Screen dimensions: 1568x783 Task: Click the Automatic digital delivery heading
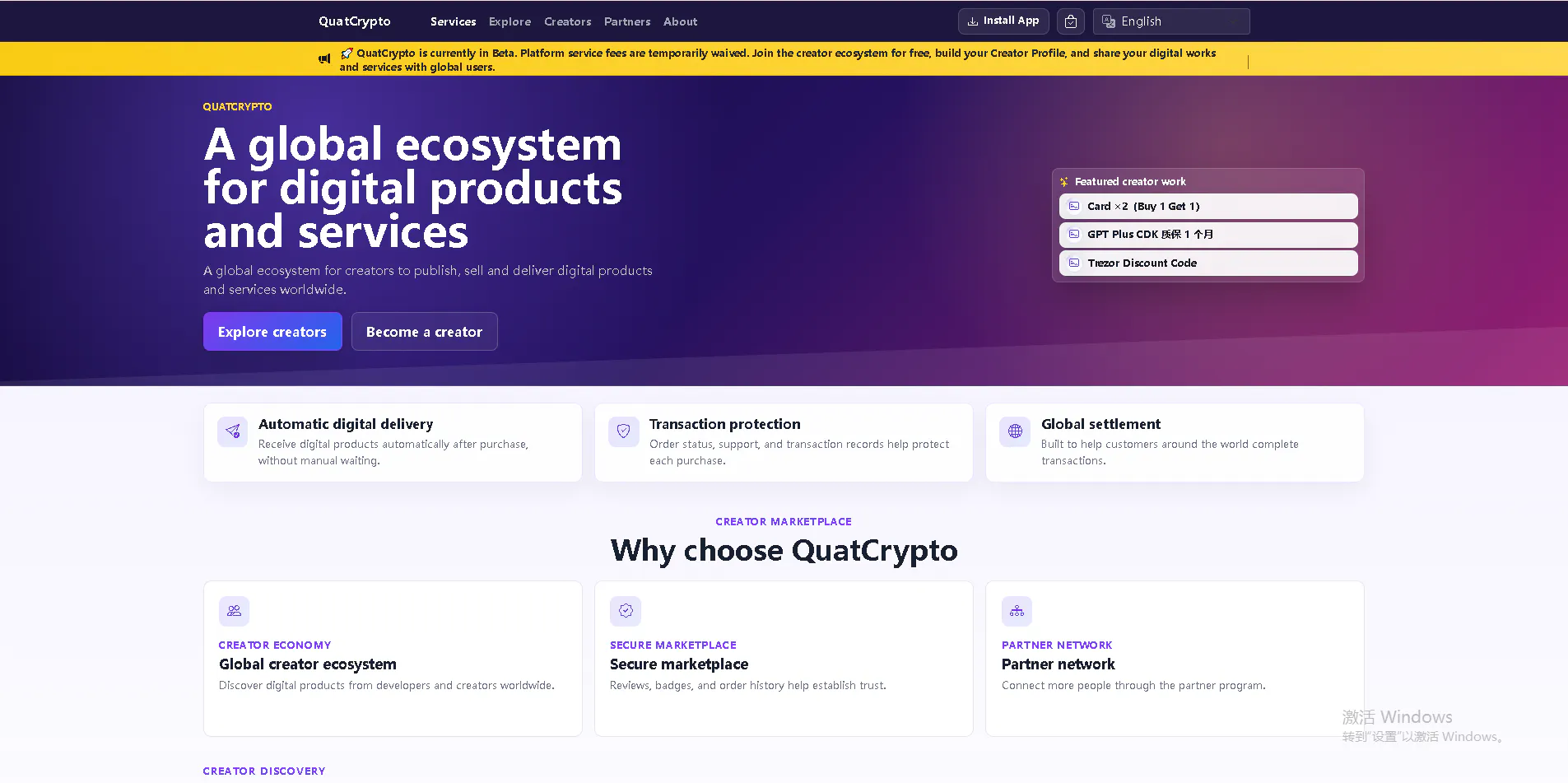[346, 424]
